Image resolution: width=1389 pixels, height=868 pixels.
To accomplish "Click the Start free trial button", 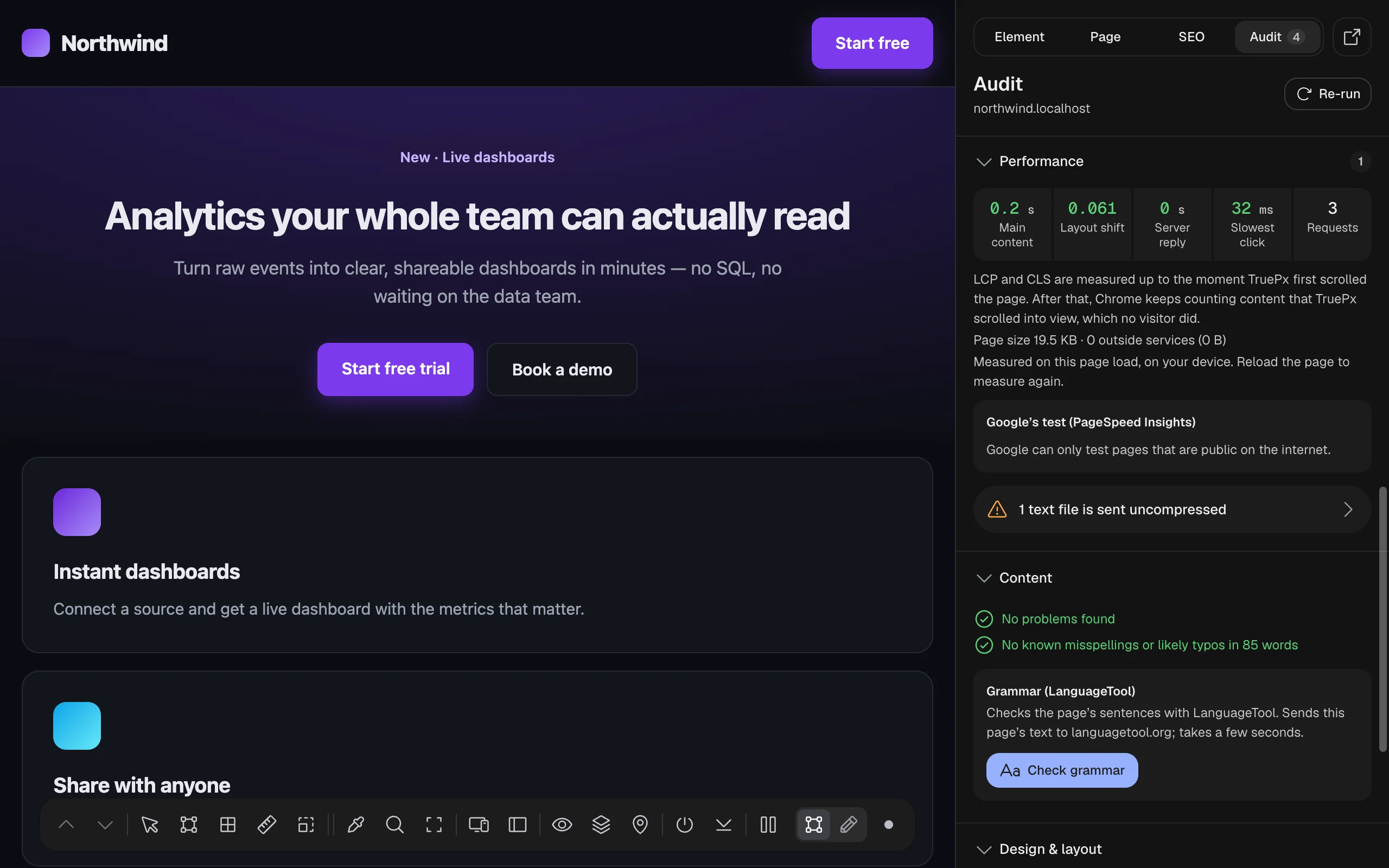I will coord(396,369).
